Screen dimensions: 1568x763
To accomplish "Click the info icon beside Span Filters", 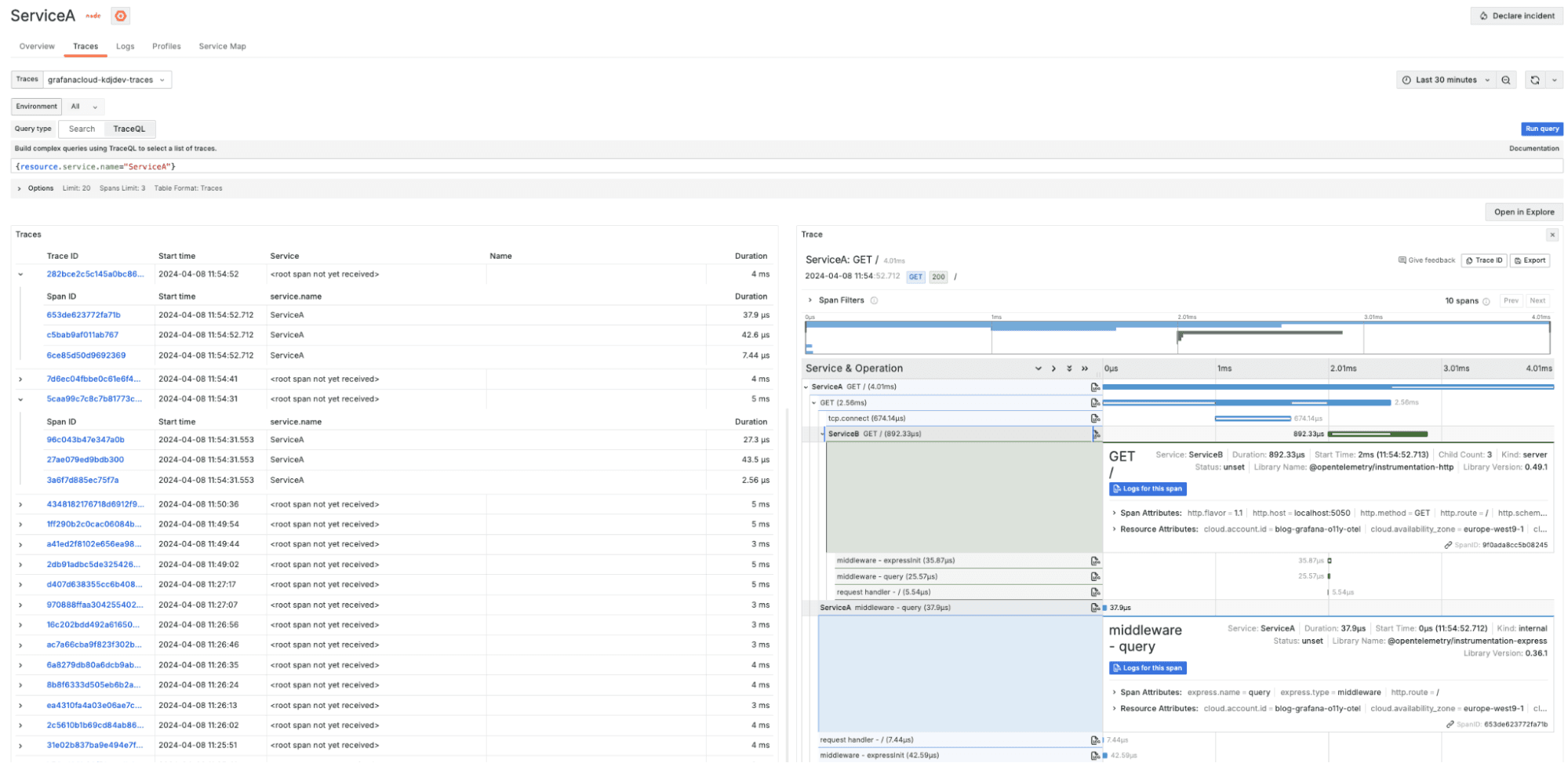I will 875,300.
